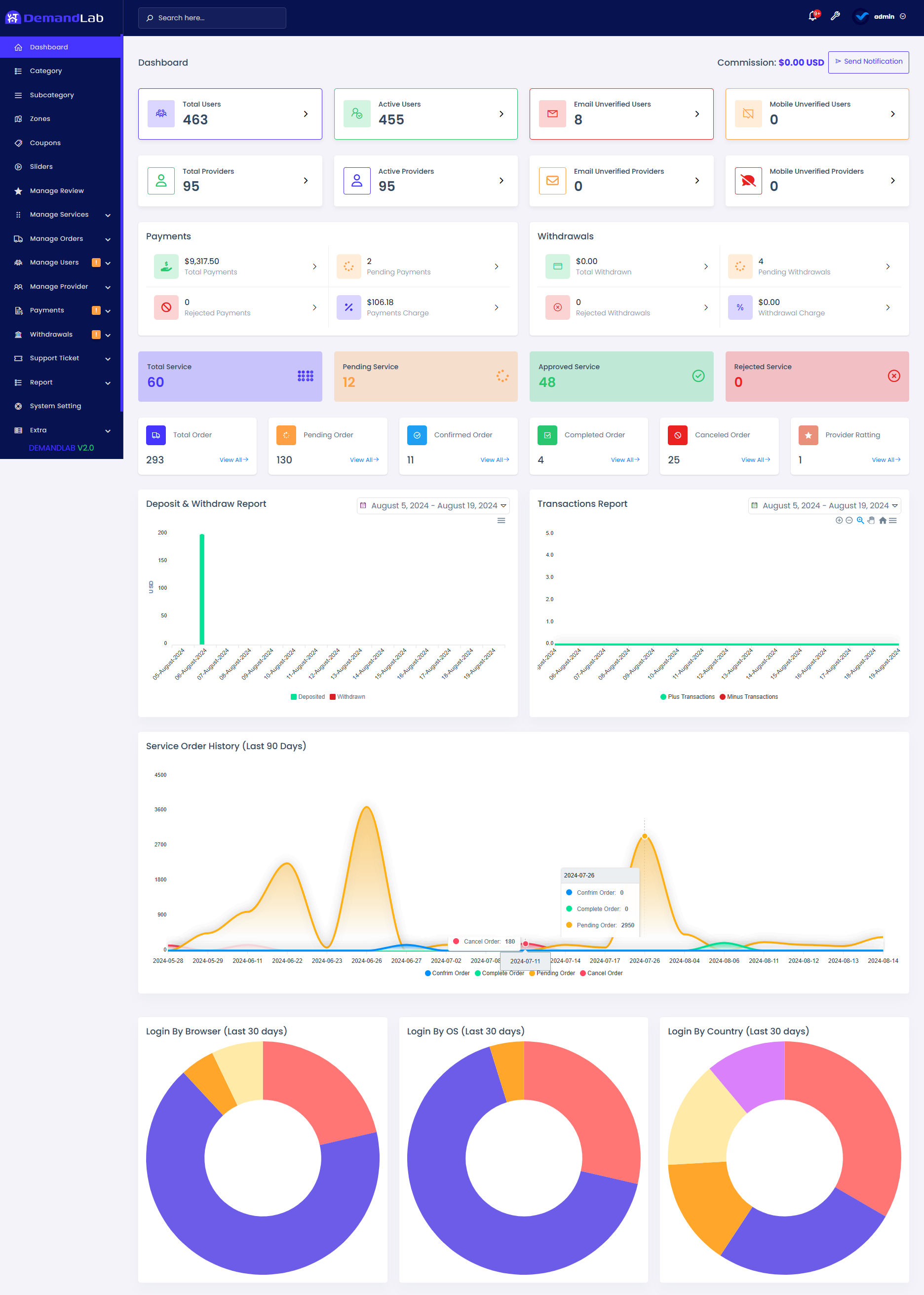Click the Manage Review star icon
This screenshot has width=924, height=1295.
click(18, 190)
